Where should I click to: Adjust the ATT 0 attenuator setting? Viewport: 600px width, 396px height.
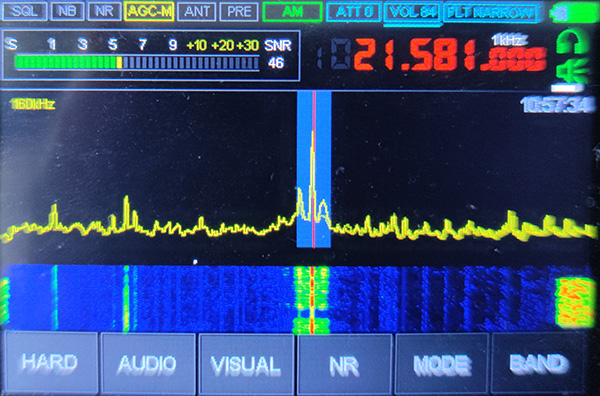(x=354, y=11)
